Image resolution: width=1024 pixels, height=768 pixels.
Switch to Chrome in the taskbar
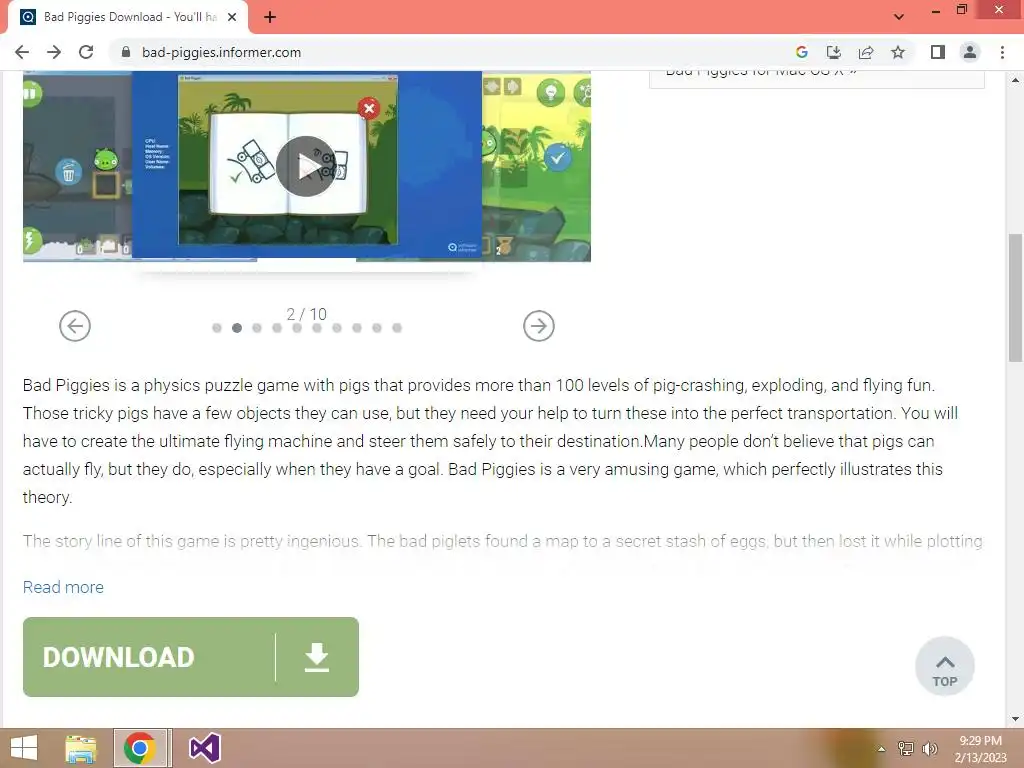(x=140, y=748)
